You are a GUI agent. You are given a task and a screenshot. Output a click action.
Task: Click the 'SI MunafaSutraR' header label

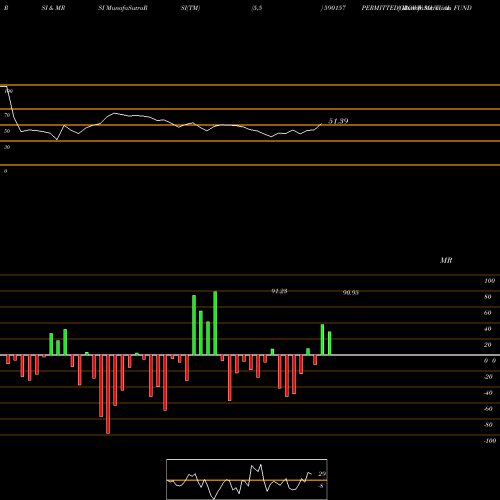pyautogui.click(x=123, y=8)
